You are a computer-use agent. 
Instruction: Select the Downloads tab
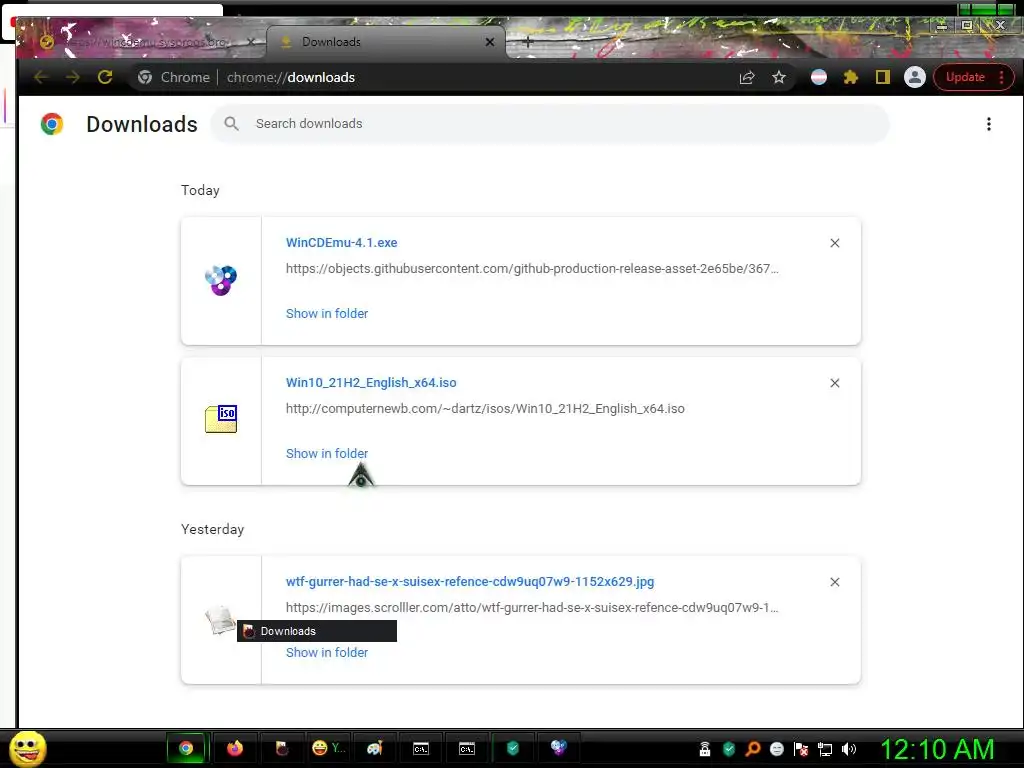coord(385,42)
